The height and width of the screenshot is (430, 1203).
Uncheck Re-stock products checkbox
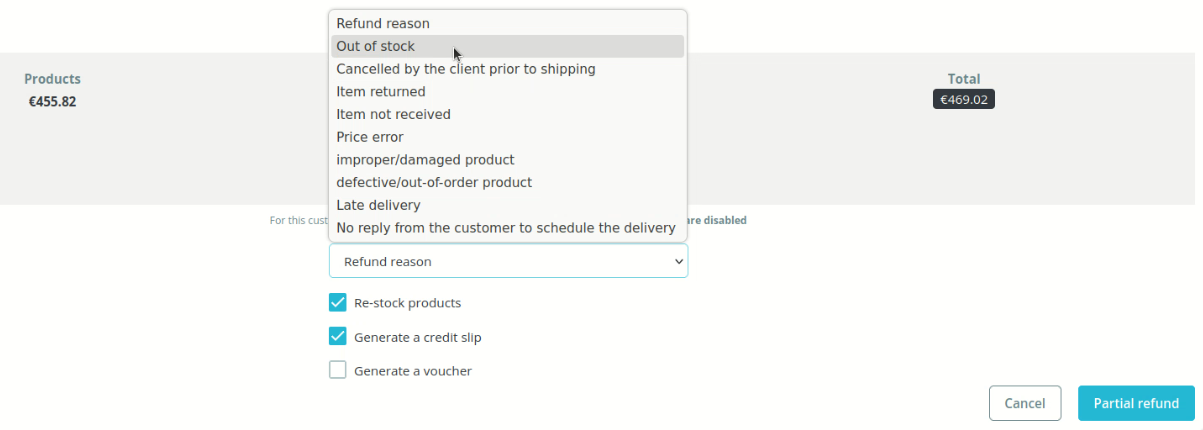338,302
